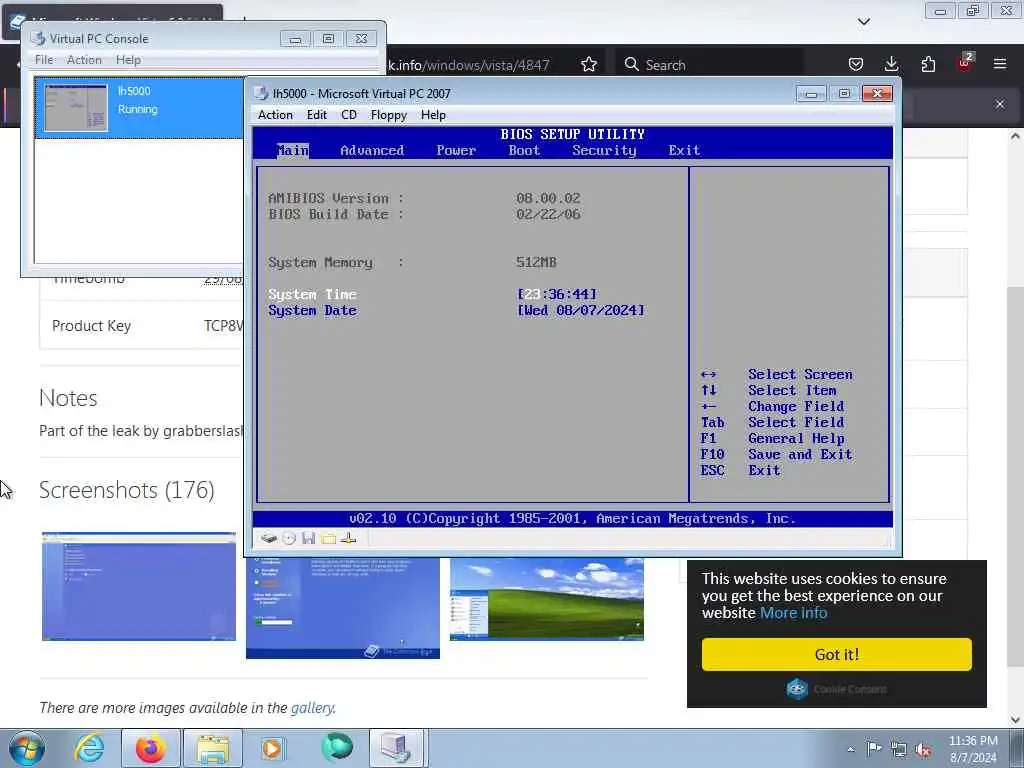
Task: Open Firefox Pocket save icon
Action: point(856,65)
